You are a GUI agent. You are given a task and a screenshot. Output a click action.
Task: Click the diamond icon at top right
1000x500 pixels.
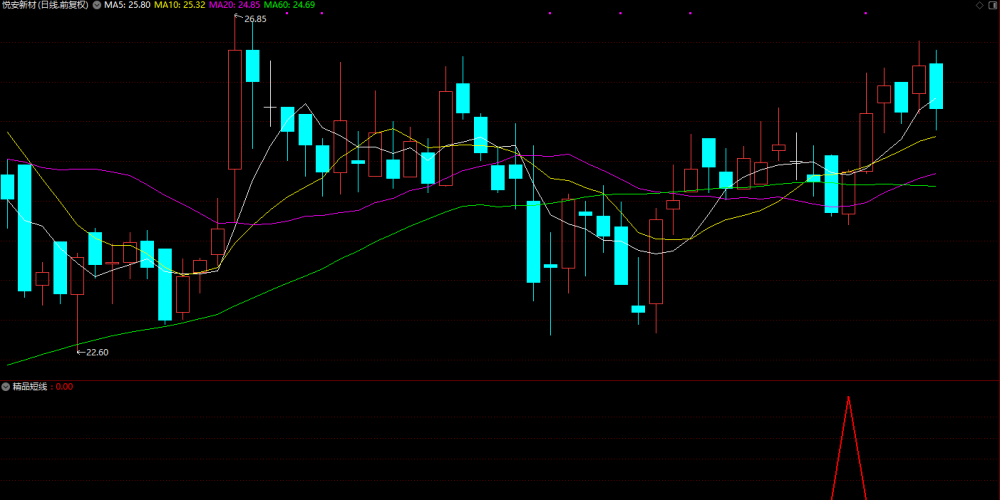point(980,5)
